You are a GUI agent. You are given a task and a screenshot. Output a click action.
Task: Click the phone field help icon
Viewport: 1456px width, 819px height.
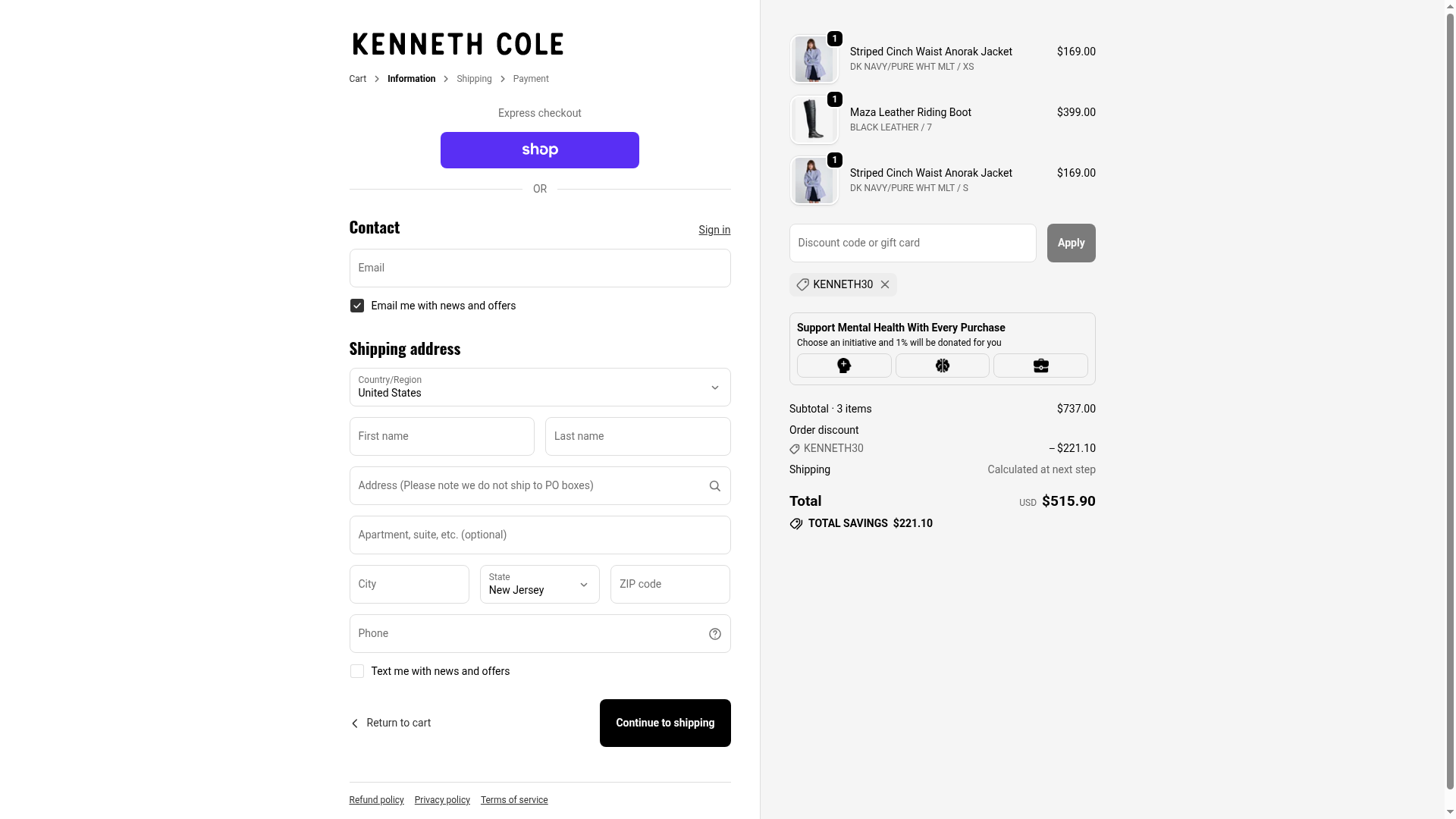(714, 634)
